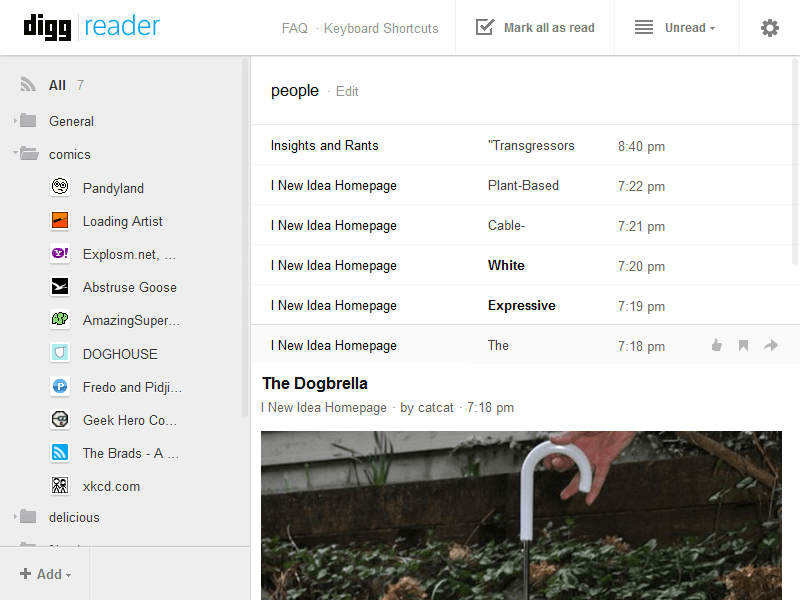Screen dimensions: 800x600
Task: Select the Fredo and Pidji feed label
Action: coord(132,387)
